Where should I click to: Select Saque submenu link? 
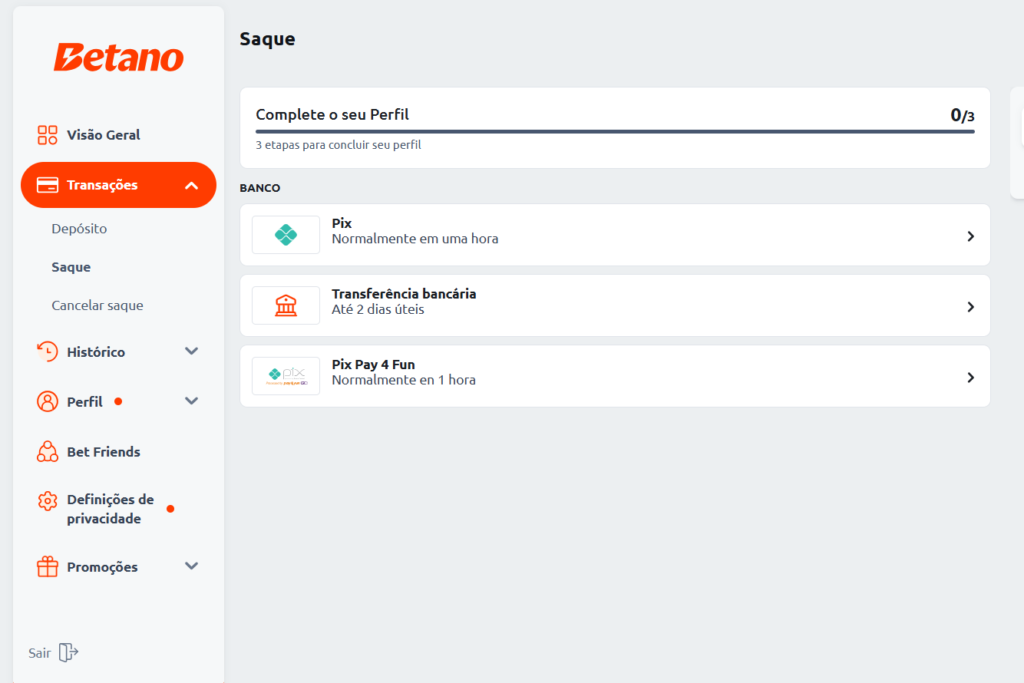pyautogui.click(x=71, y=267)
